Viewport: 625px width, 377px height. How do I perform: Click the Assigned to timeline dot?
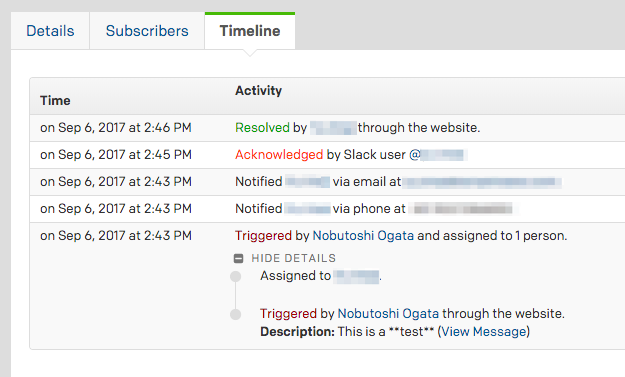[236, 276]
